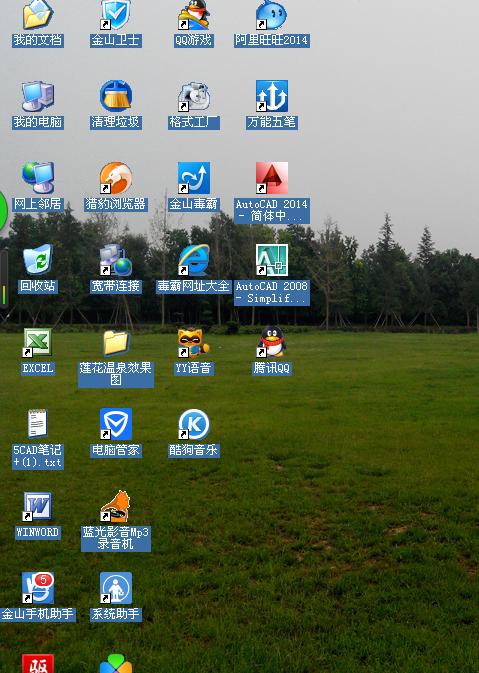This screenshot has height=673, width=479.
Task: Launch EXCEL shortcut icon
Action: 38,342
